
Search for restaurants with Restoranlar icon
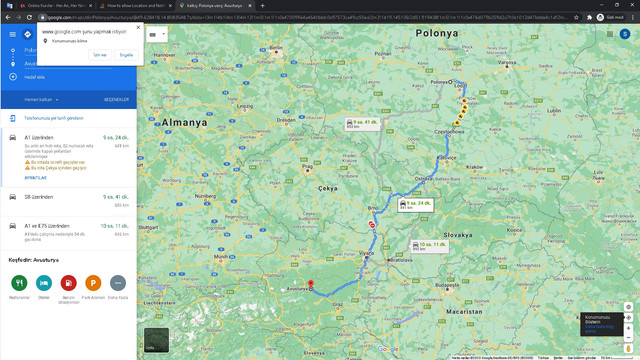[19, 283]
